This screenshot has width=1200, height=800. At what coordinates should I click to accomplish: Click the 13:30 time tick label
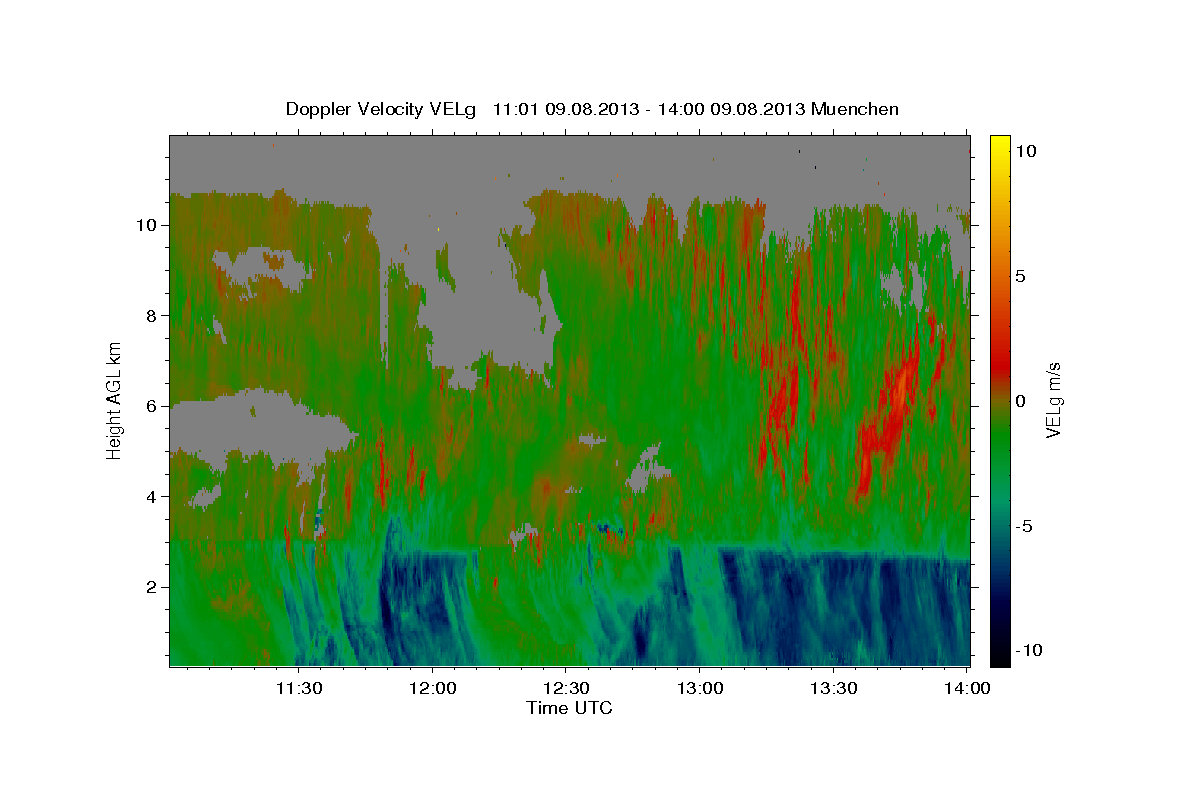tap(834, 688)
